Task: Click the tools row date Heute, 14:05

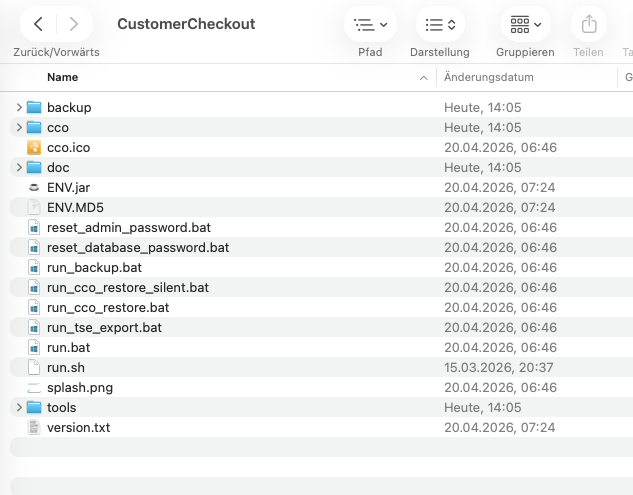Action: pyautogui.click(x=482, y=407)
